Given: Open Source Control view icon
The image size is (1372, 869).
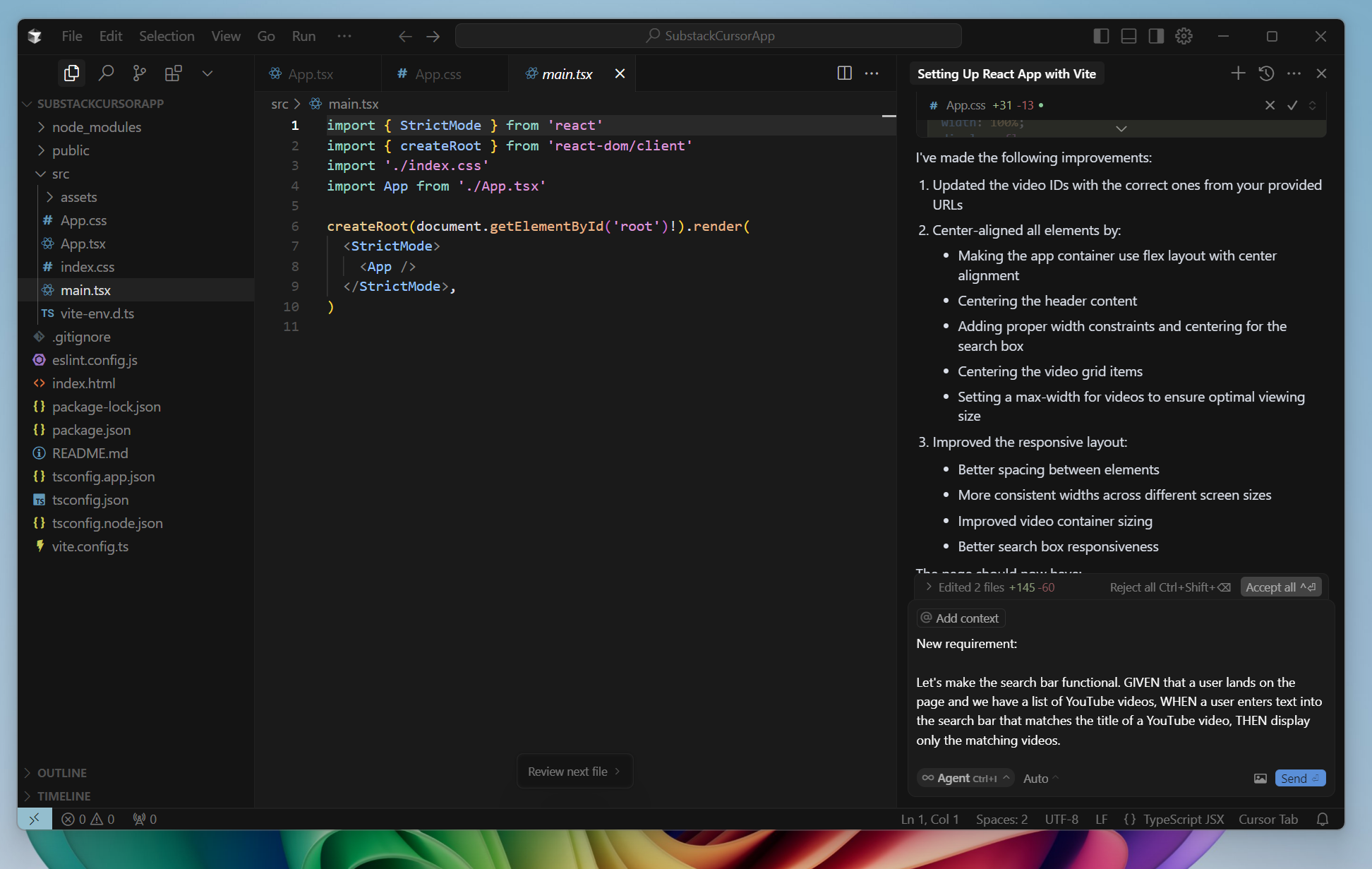Looking at the screenshot, I should tap(140, 73).
